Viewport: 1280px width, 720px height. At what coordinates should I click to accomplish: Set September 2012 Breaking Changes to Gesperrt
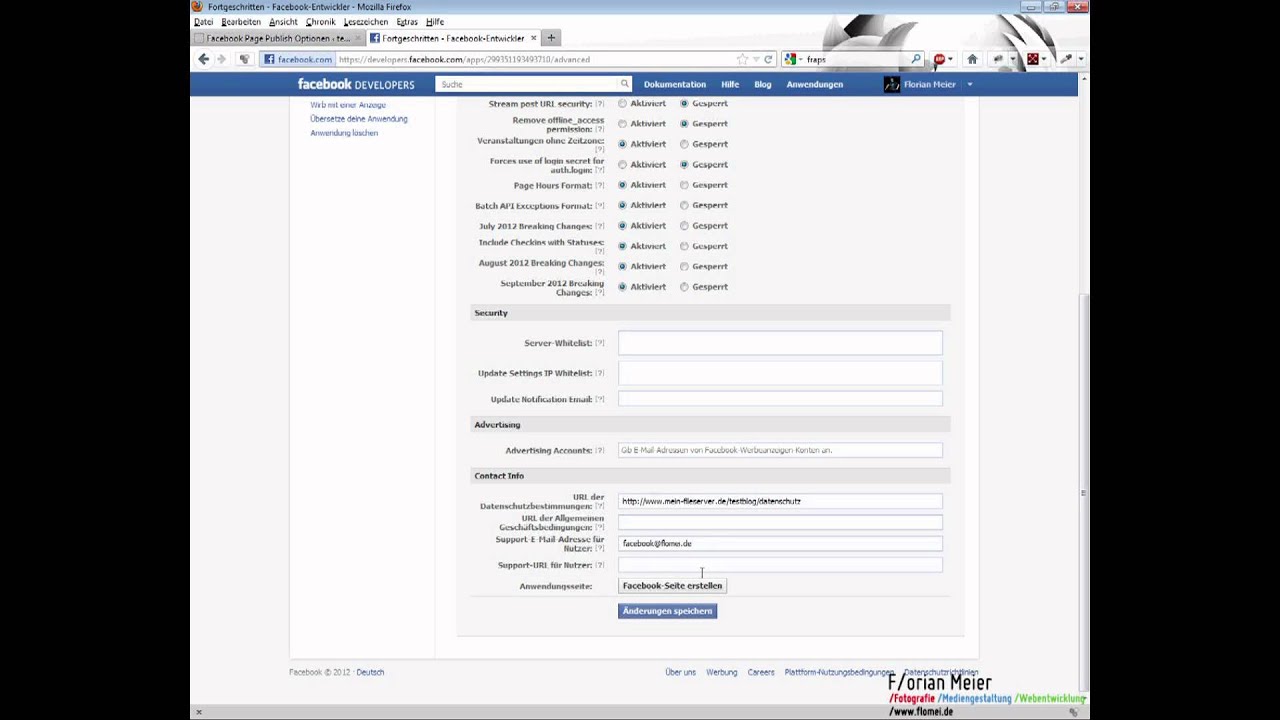click(684, 287)
